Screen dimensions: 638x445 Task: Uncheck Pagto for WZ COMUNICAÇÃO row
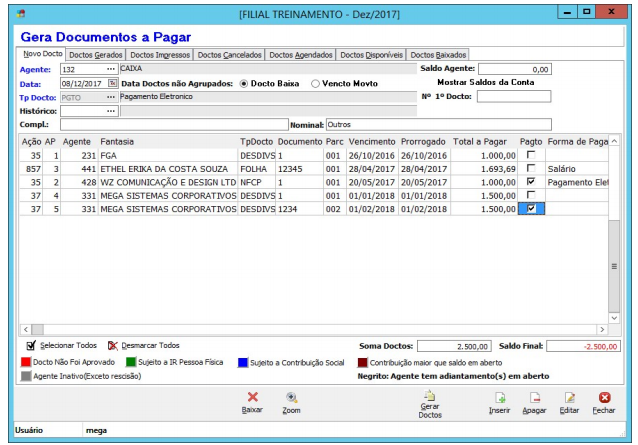point(531,181)
